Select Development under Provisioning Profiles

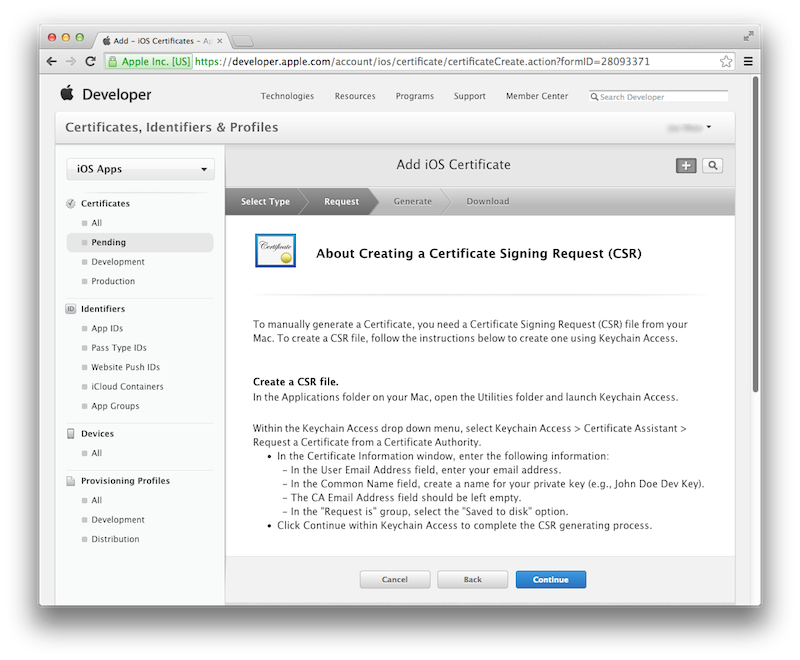pos(118,520)
